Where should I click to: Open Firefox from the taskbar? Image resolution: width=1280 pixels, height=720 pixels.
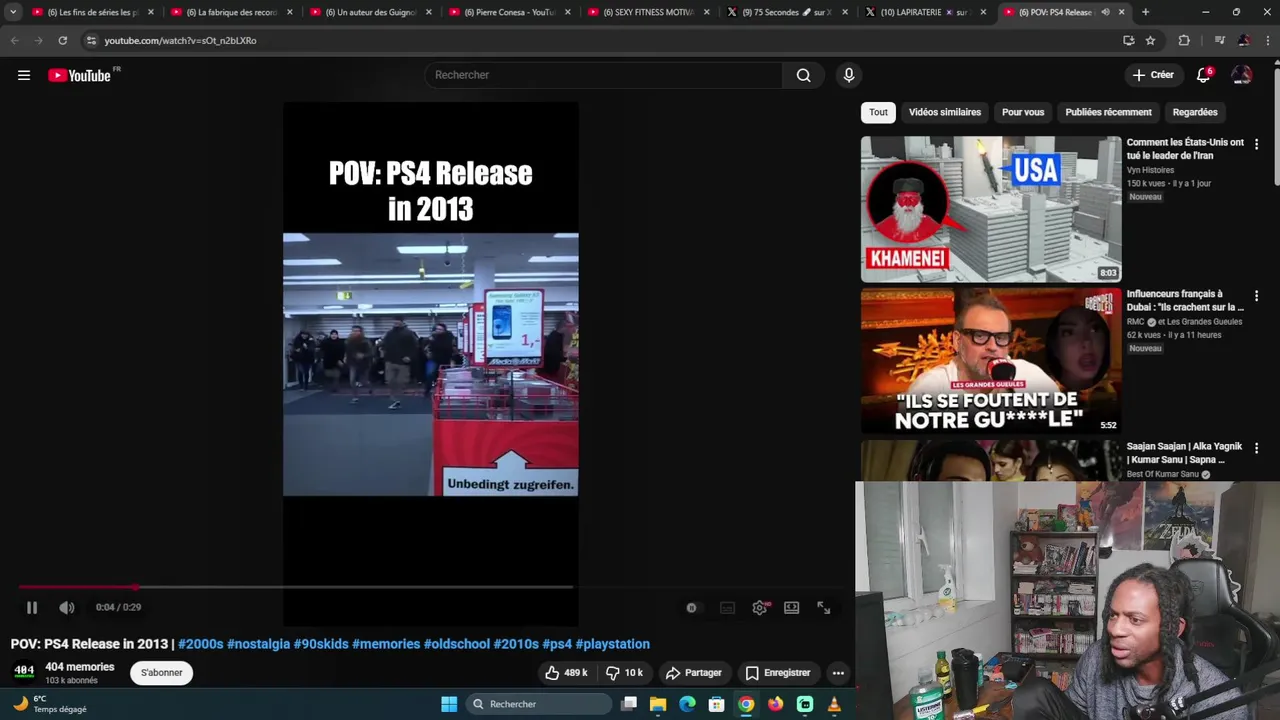(775, 704)
